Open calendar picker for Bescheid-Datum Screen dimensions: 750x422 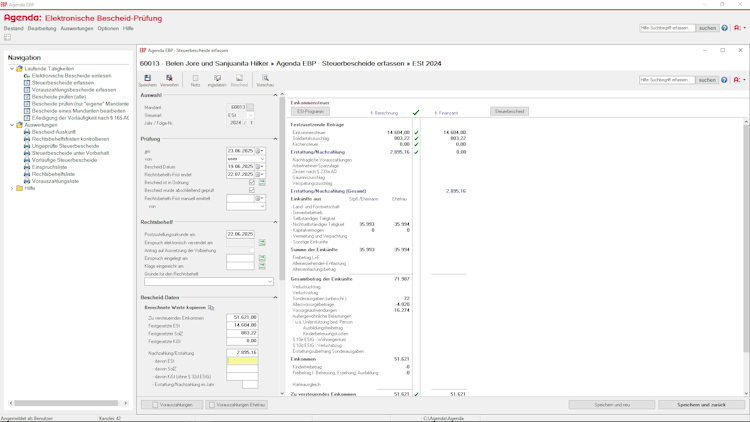click(259, 167)
